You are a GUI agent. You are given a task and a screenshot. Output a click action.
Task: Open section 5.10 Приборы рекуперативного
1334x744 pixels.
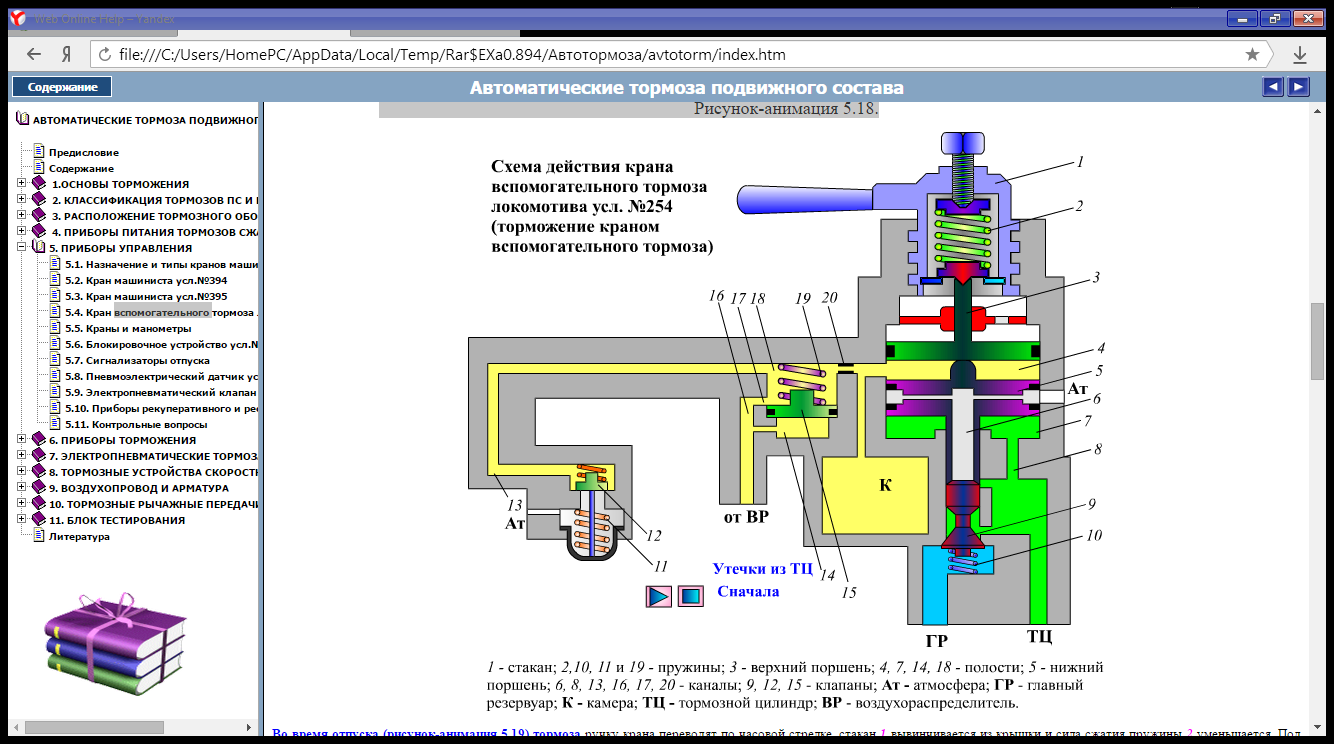coord(162,408)
